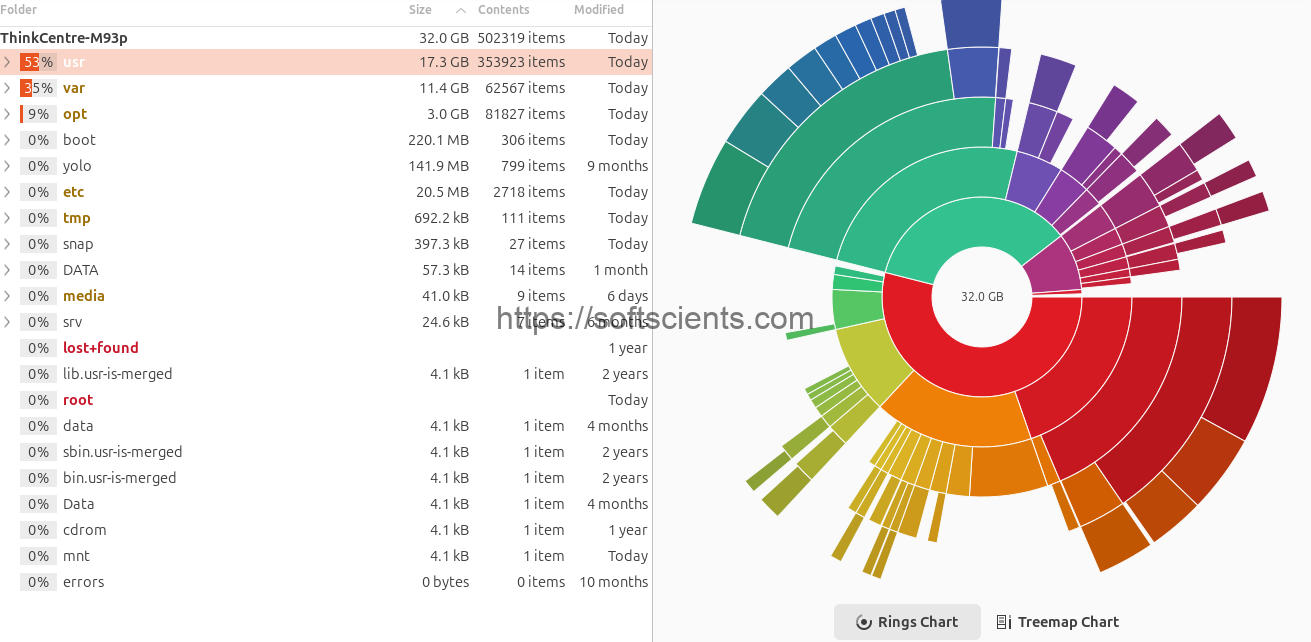1311x642 pixels.
Task: Select the ThinkCentre-M93p root row
Action: point(64,38)
